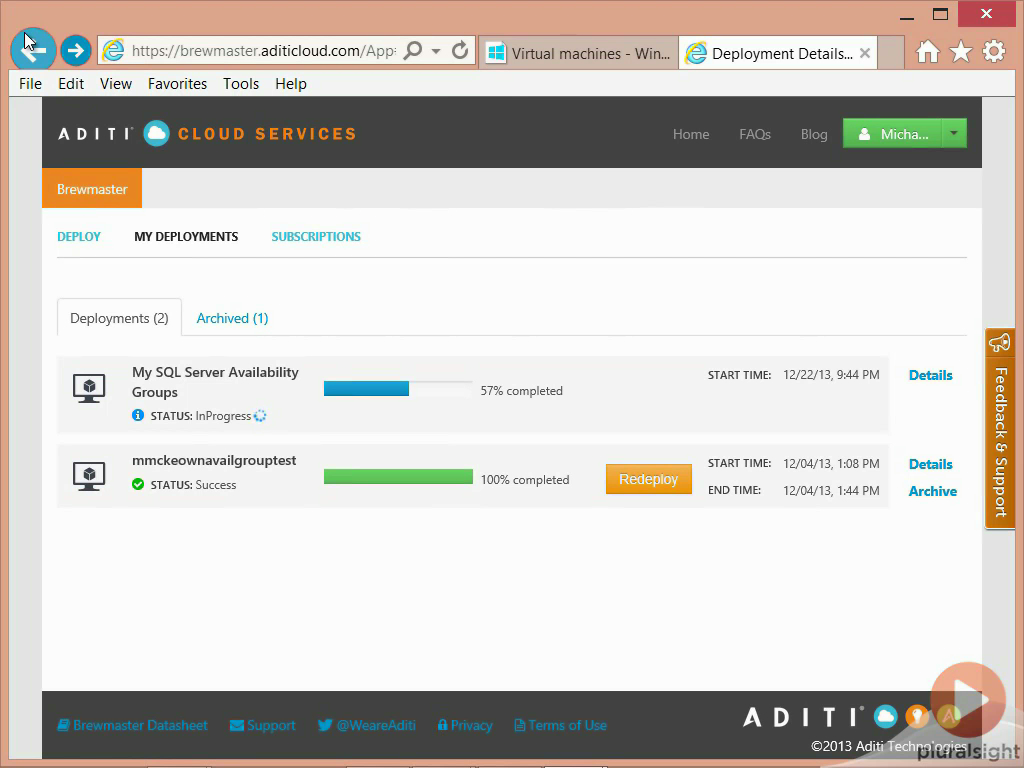The width and height of the screenshot is (1024, 768).
Task: Click the Aditi cloud logo icon
Action: [x=156, y=134]
